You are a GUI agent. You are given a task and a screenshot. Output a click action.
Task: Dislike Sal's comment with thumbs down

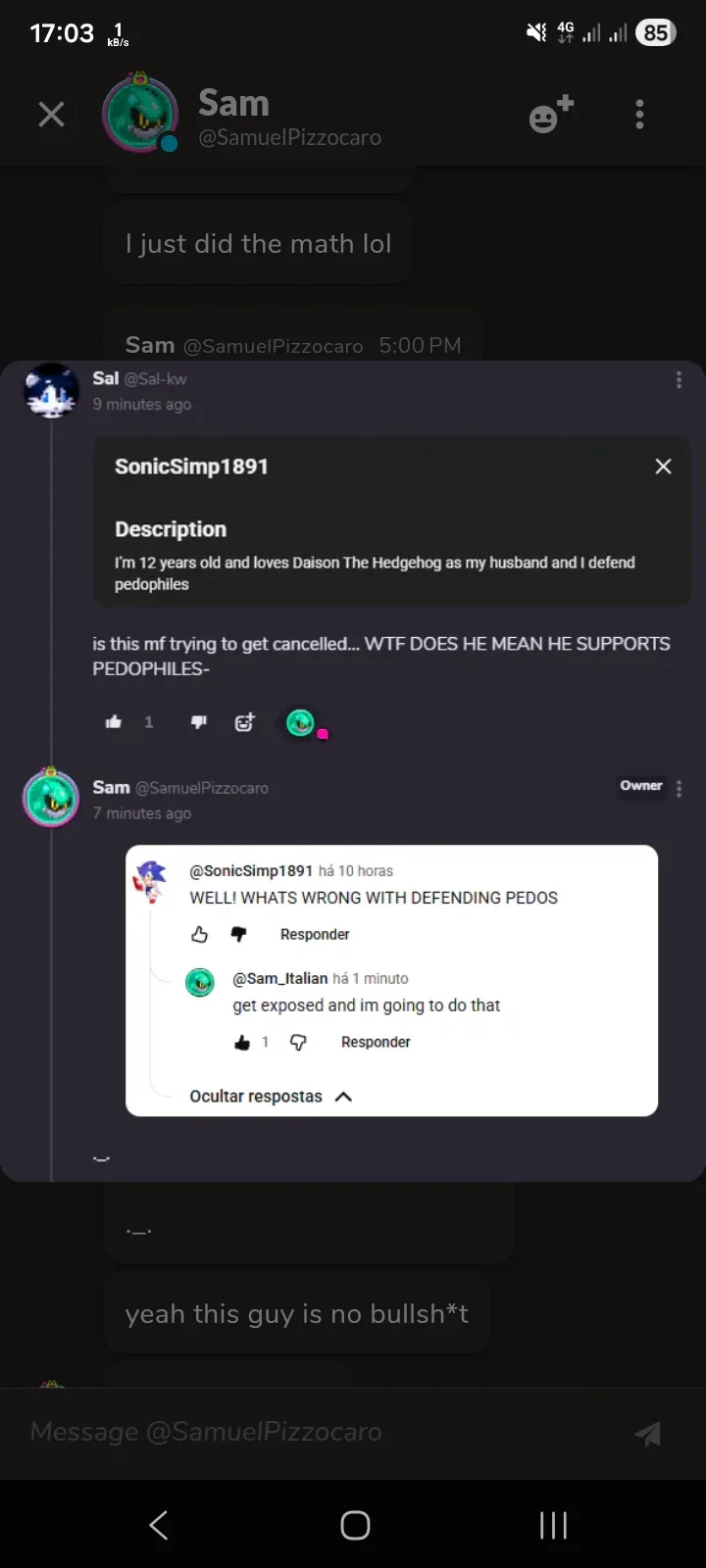(199, 722)
